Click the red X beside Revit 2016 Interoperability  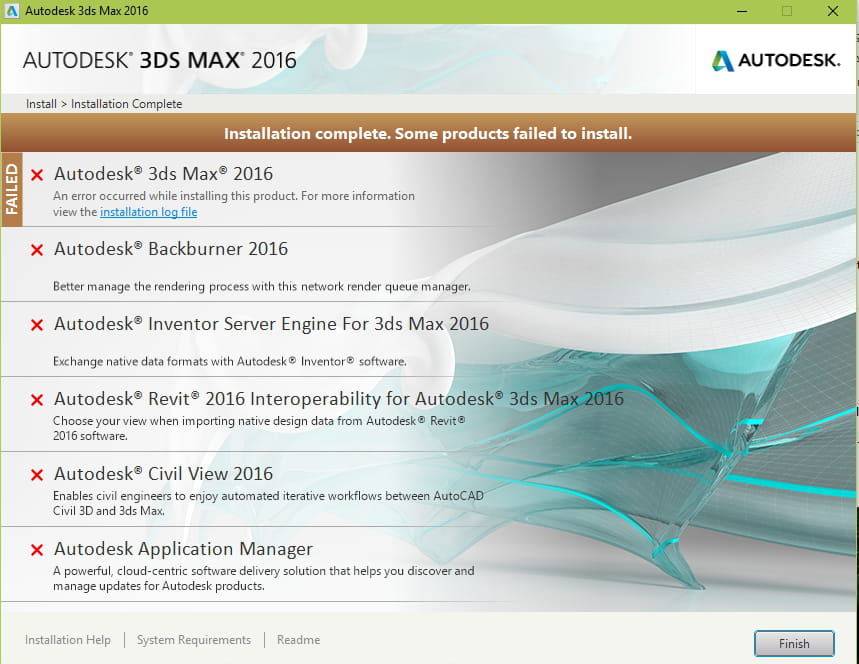(x=37, y=400)
